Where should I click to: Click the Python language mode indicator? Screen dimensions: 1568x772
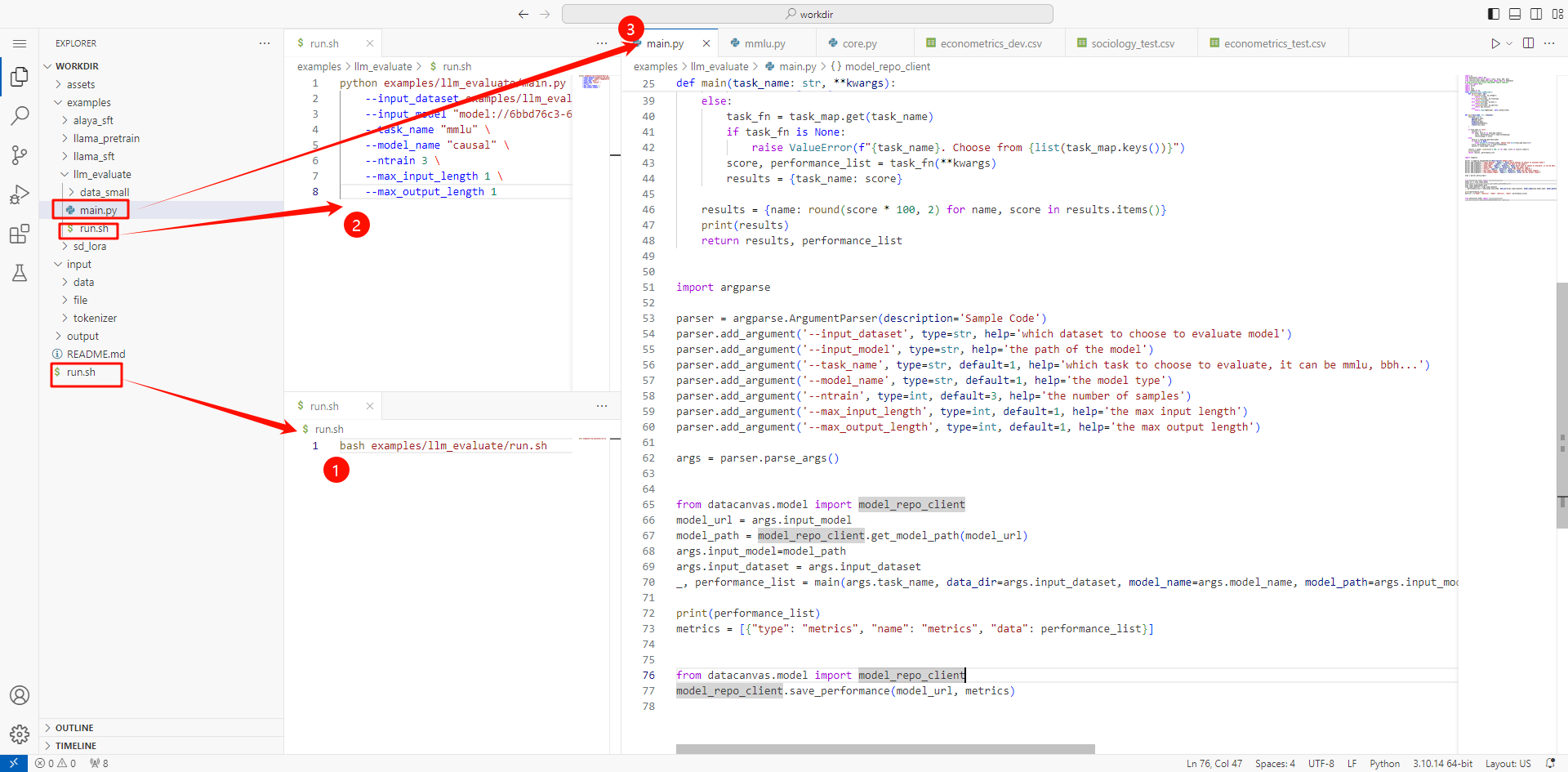pos(1384,764)
